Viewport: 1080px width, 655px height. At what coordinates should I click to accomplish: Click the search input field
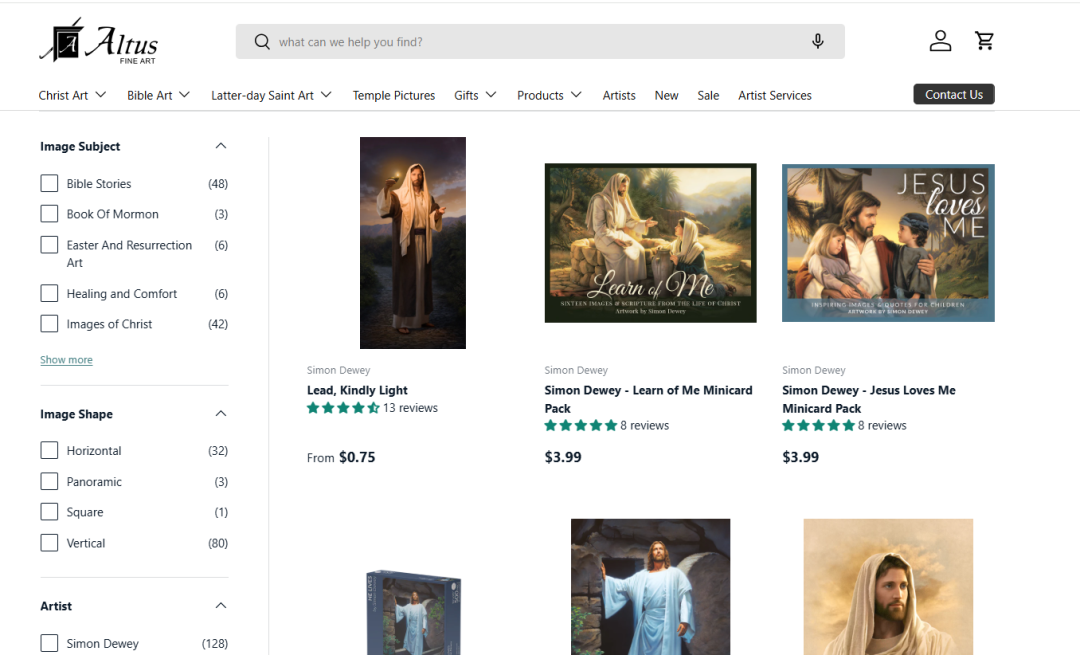[540, 41]
